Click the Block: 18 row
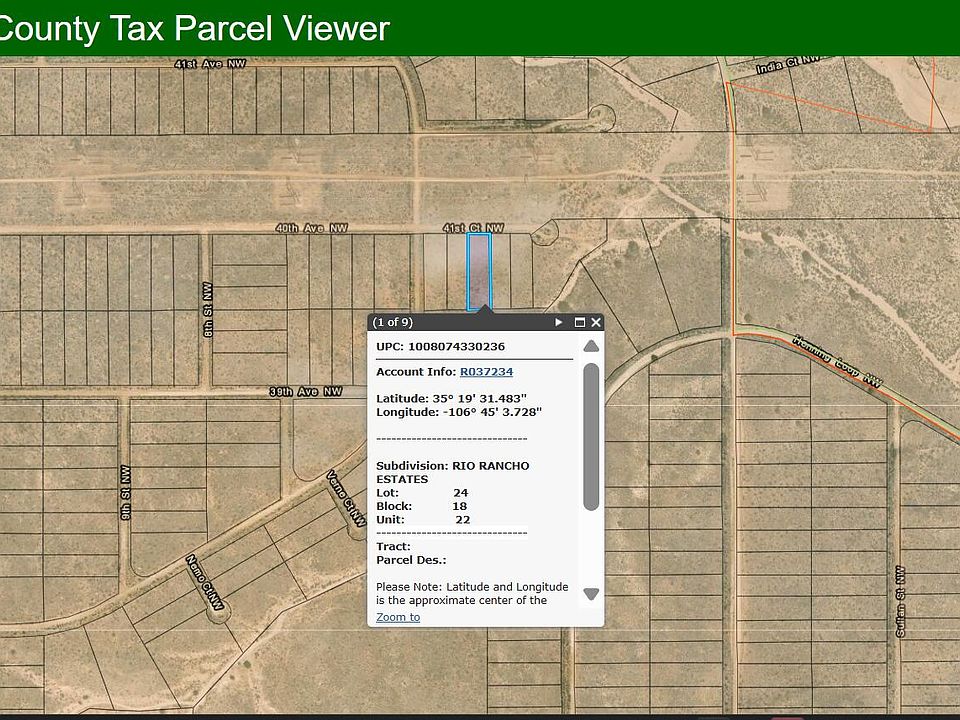Screen dimensions: 960x720 coord(421,506)
